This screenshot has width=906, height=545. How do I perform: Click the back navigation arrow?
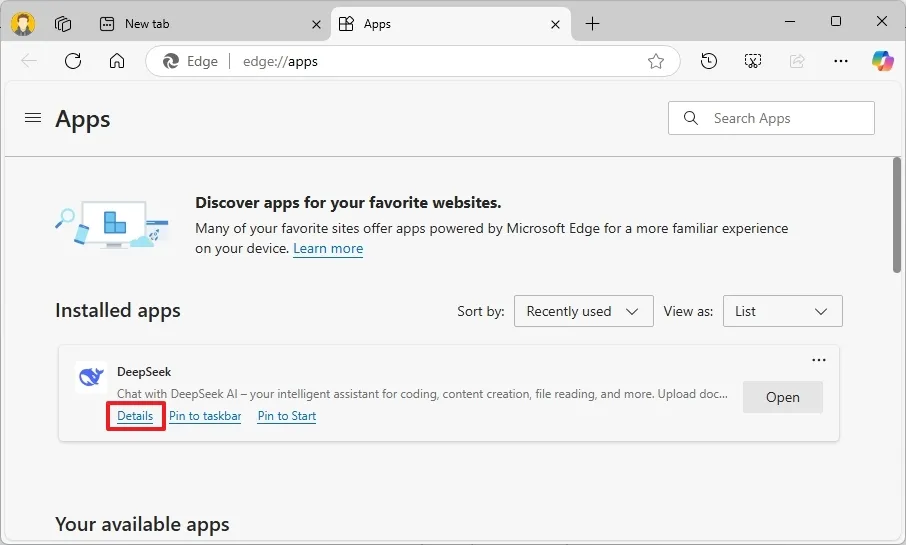(29, 61)
